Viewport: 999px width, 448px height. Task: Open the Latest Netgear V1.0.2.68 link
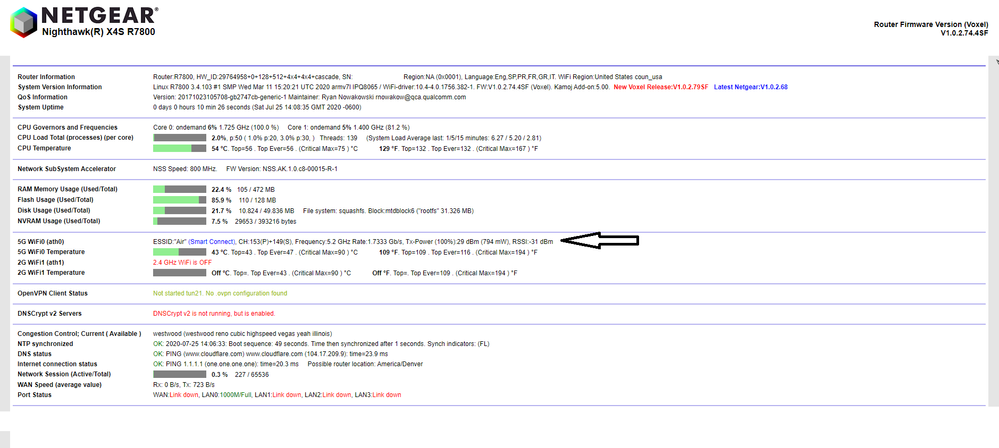click(x=751, y=87)
